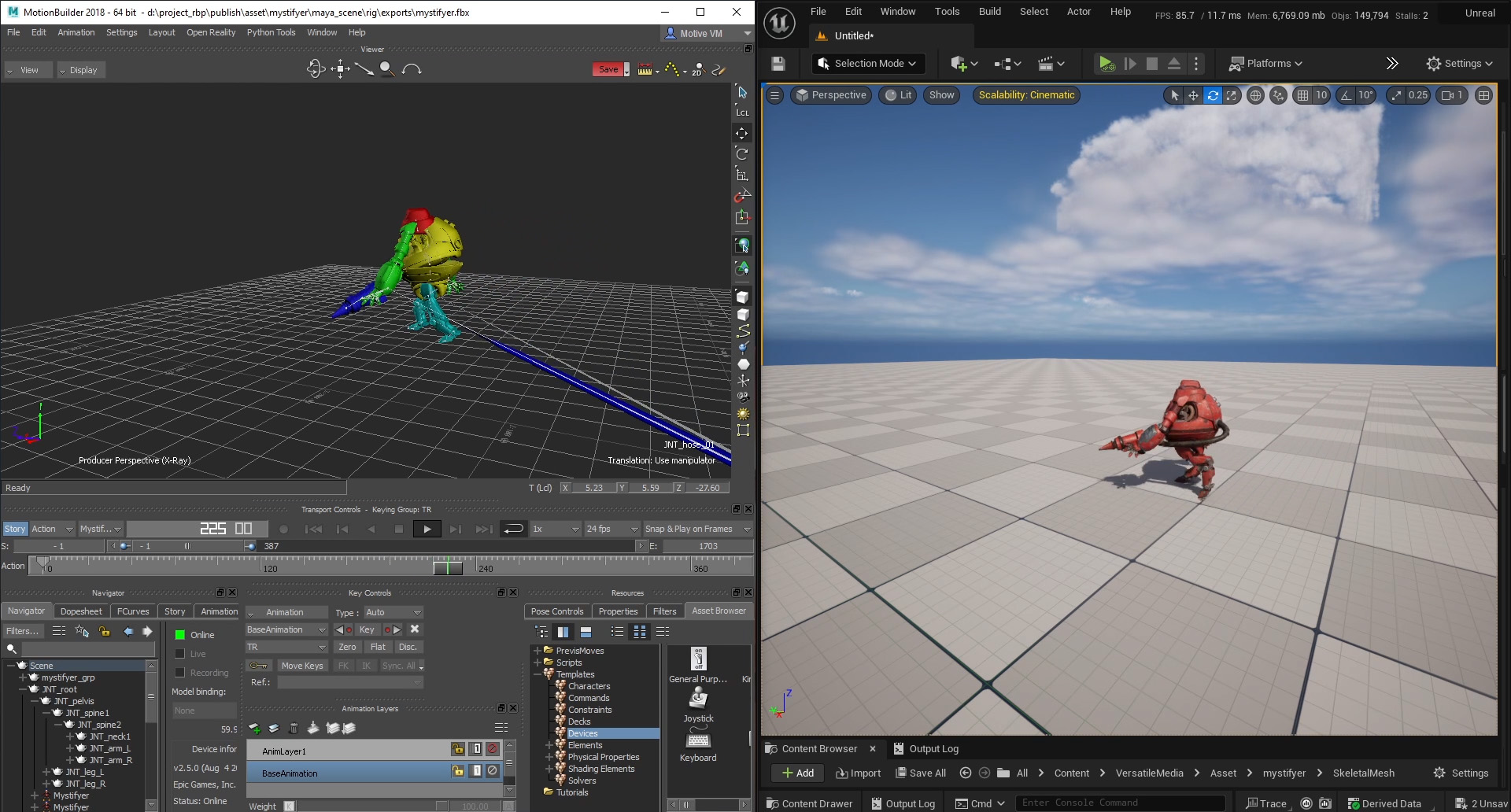The image size is (1511, 812).
Task: Select the MotionBuilder scale tool icon
Action: pyautogui.click(x=742, y=175)
